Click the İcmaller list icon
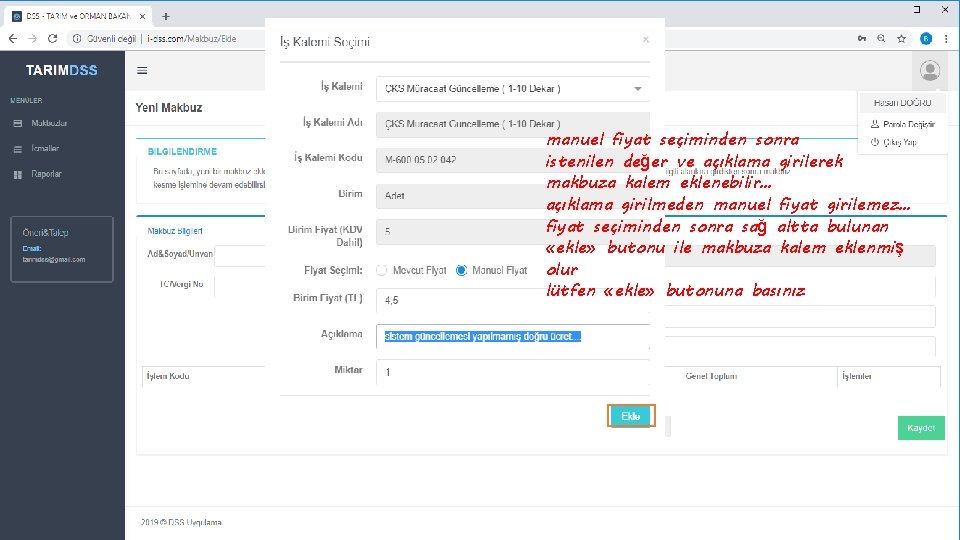 pyautogui.click(x=18, y=149)
